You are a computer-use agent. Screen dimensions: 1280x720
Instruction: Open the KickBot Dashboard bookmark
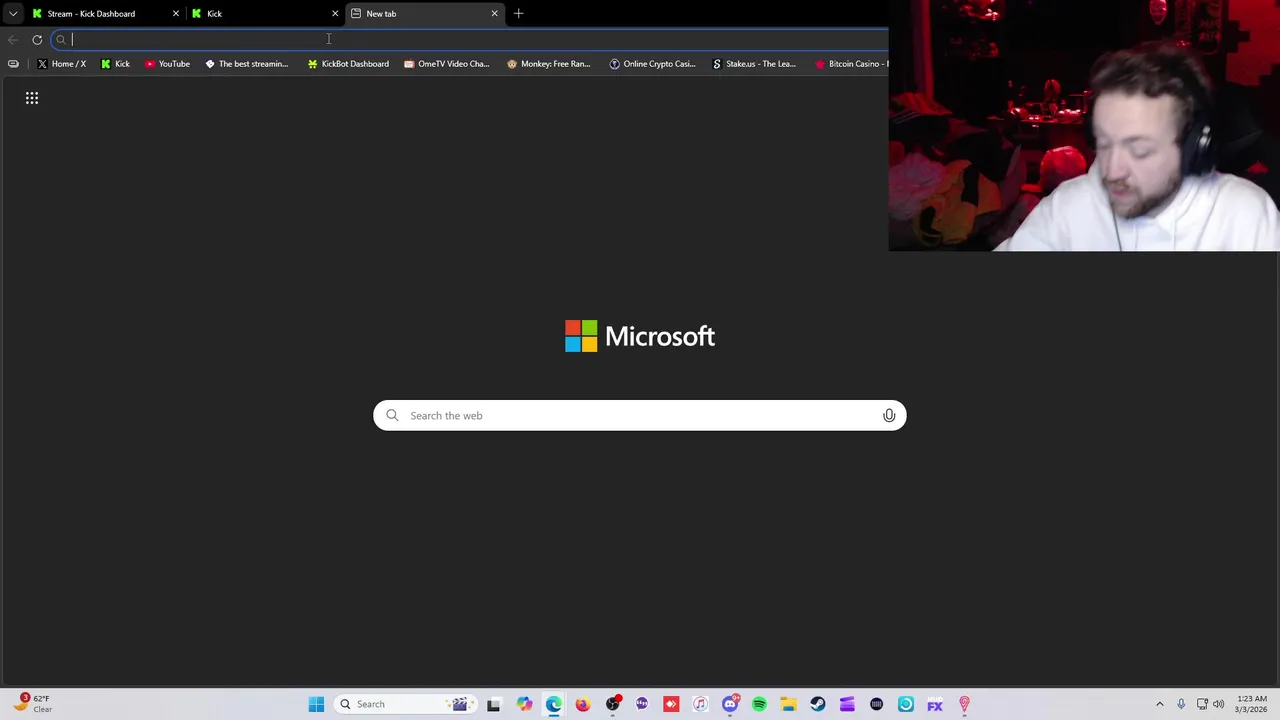(x=348, y=64)
